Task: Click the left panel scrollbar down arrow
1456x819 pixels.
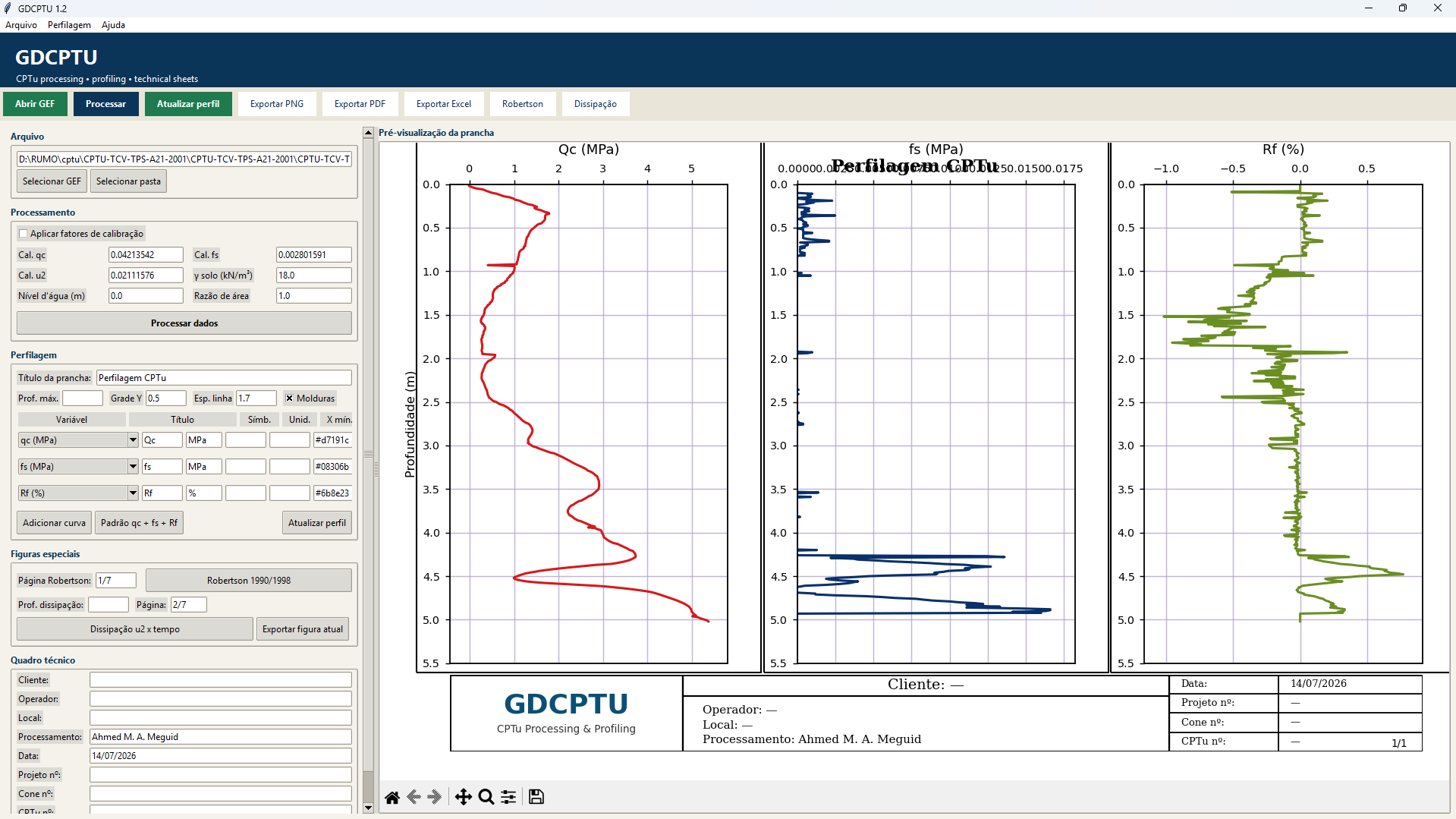Action: [x=369, y=808]
